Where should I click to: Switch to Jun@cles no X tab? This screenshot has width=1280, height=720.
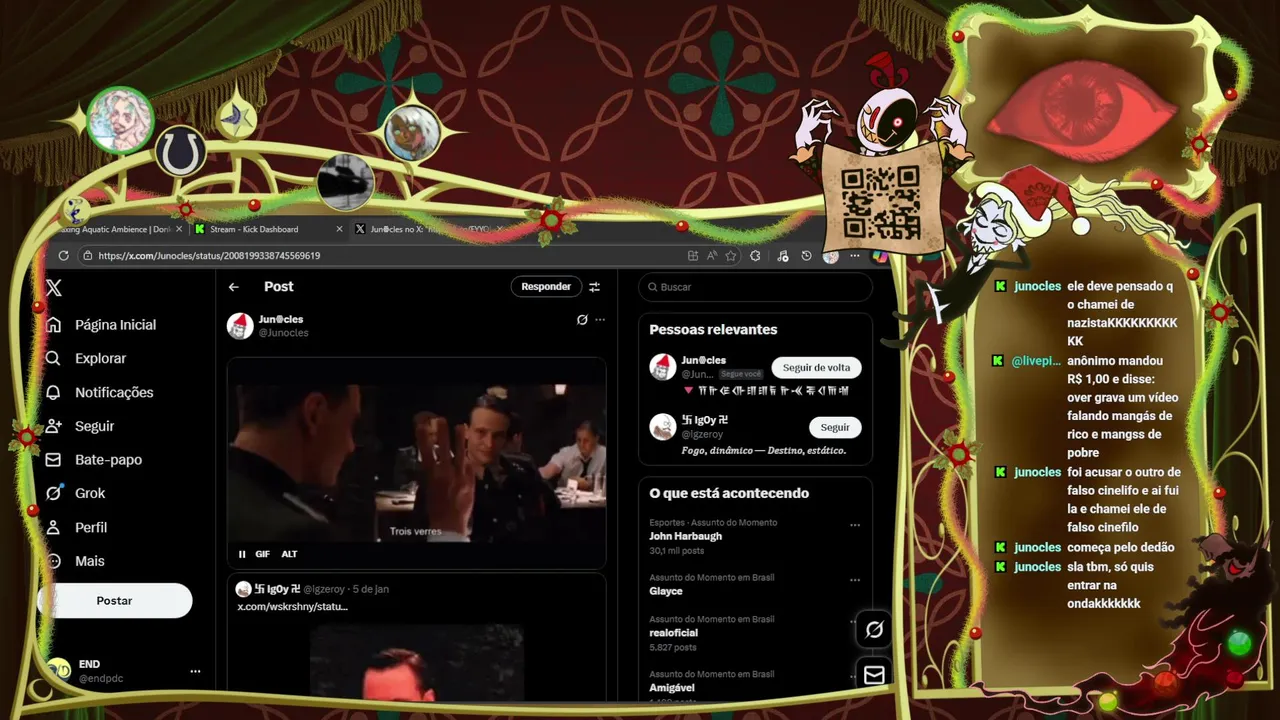(x=430, y=229)
